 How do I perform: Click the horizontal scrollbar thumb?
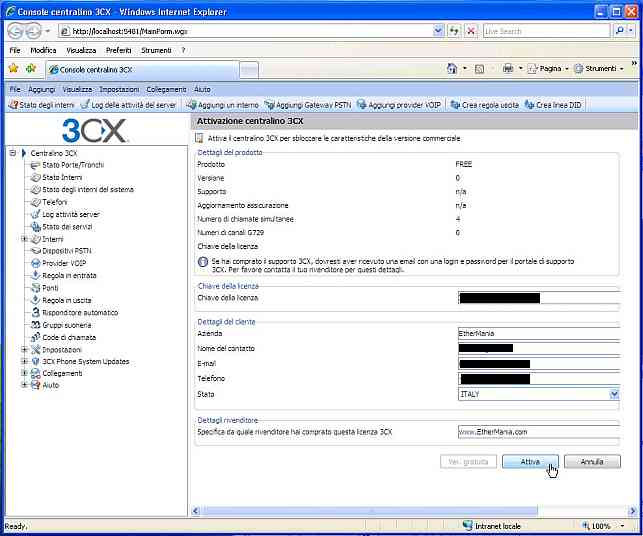(x=369, y=511)
